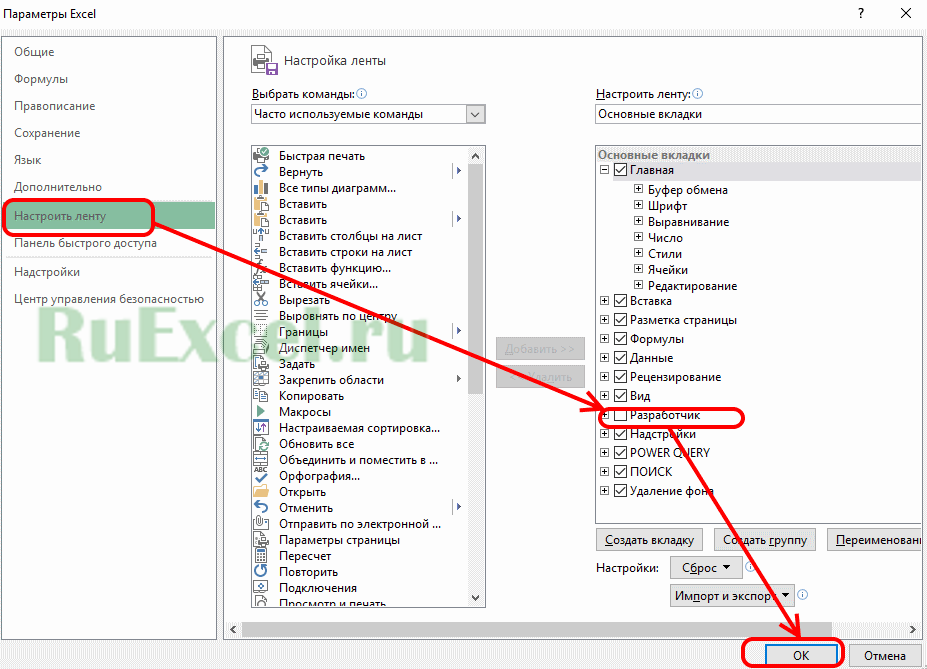Toggle the Данные tab checkbox
Screen dimensions: 927x669
pyautogui.click(x=620, y=358)
